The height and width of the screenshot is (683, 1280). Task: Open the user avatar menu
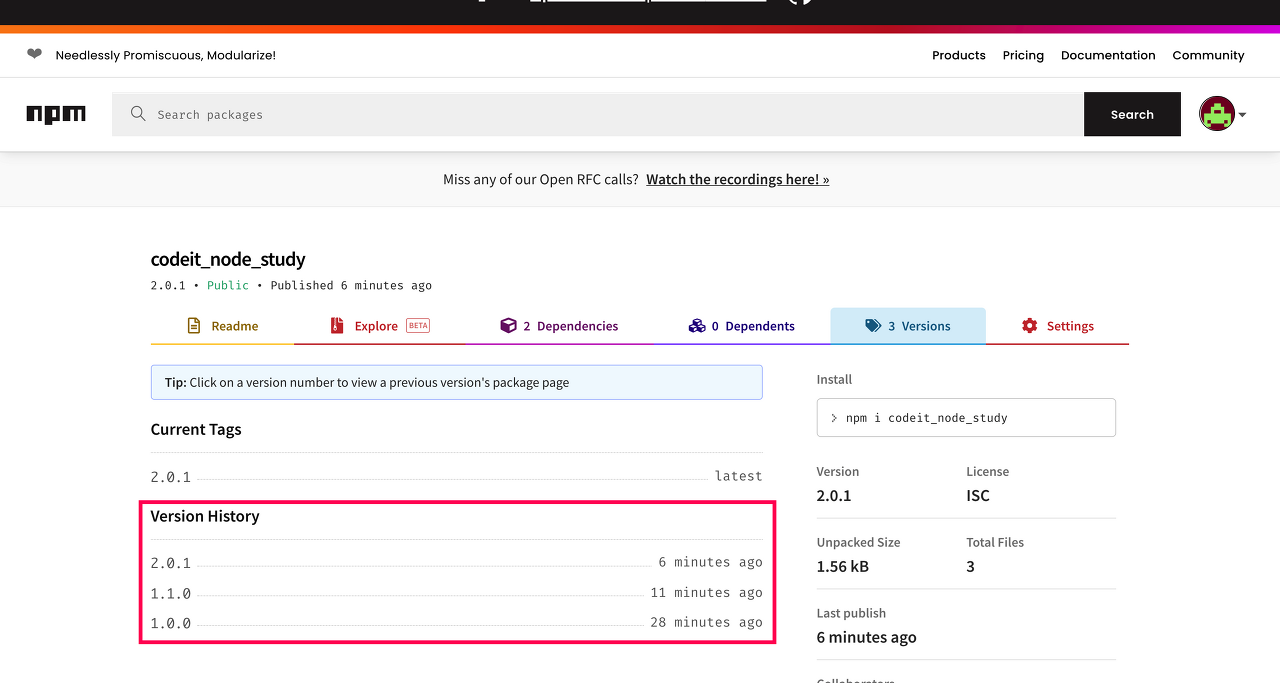(x=1217, y=114)
